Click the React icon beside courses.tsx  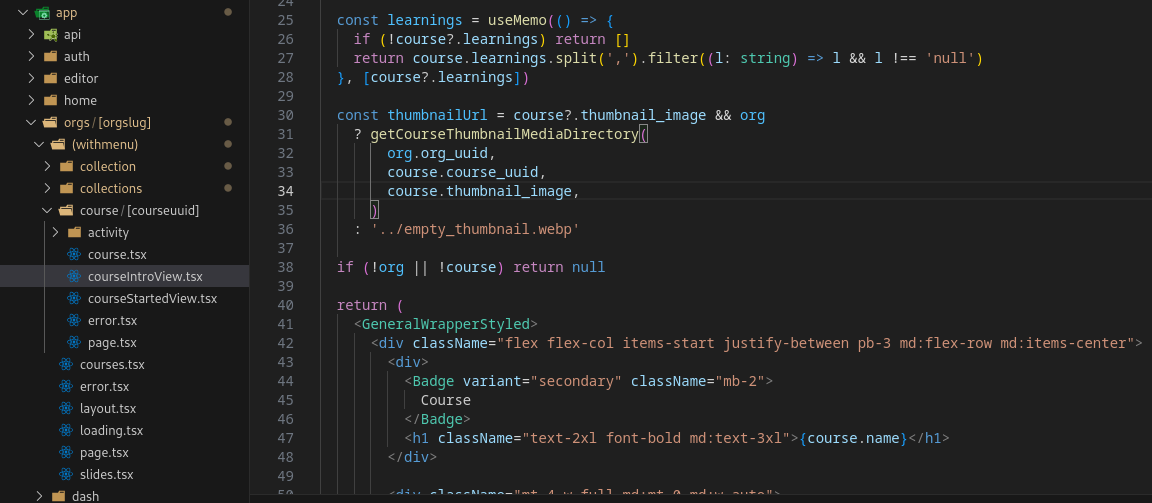point(66,365)
